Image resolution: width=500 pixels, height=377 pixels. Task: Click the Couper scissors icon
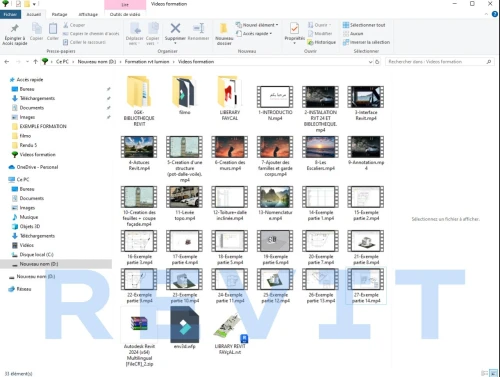[66, 25]
